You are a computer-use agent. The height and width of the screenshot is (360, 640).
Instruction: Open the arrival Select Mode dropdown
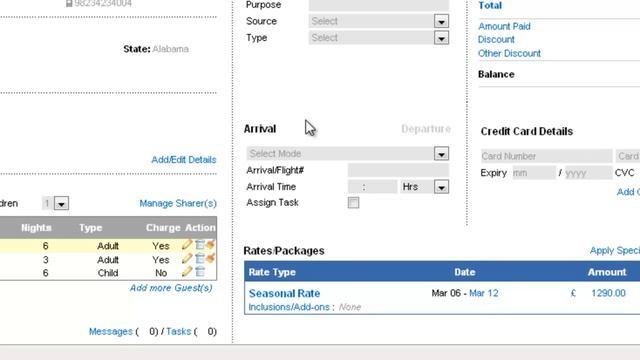point(441,154)
